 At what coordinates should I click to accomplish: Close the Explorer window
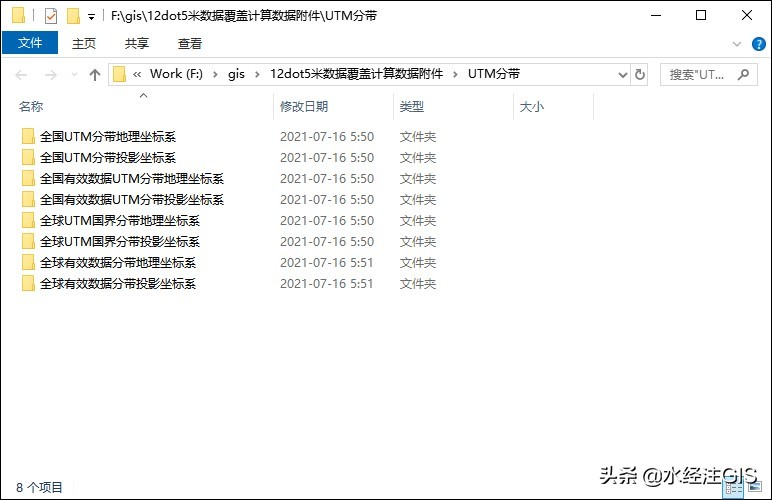[746, 15]
